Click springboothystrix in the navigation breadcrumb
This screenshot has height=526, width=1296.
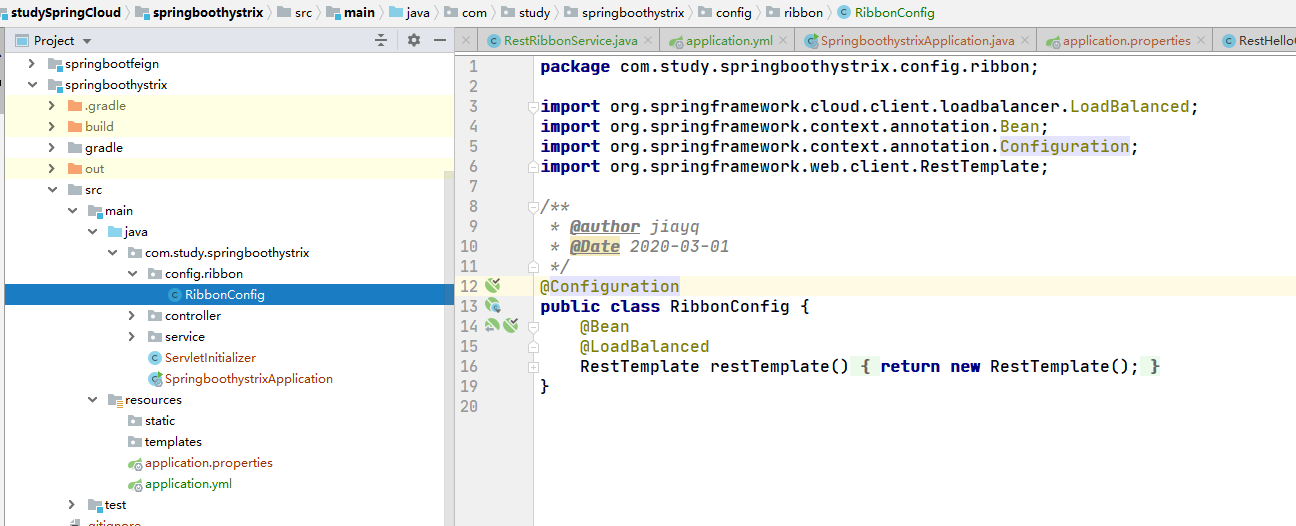tap(207, 13)
